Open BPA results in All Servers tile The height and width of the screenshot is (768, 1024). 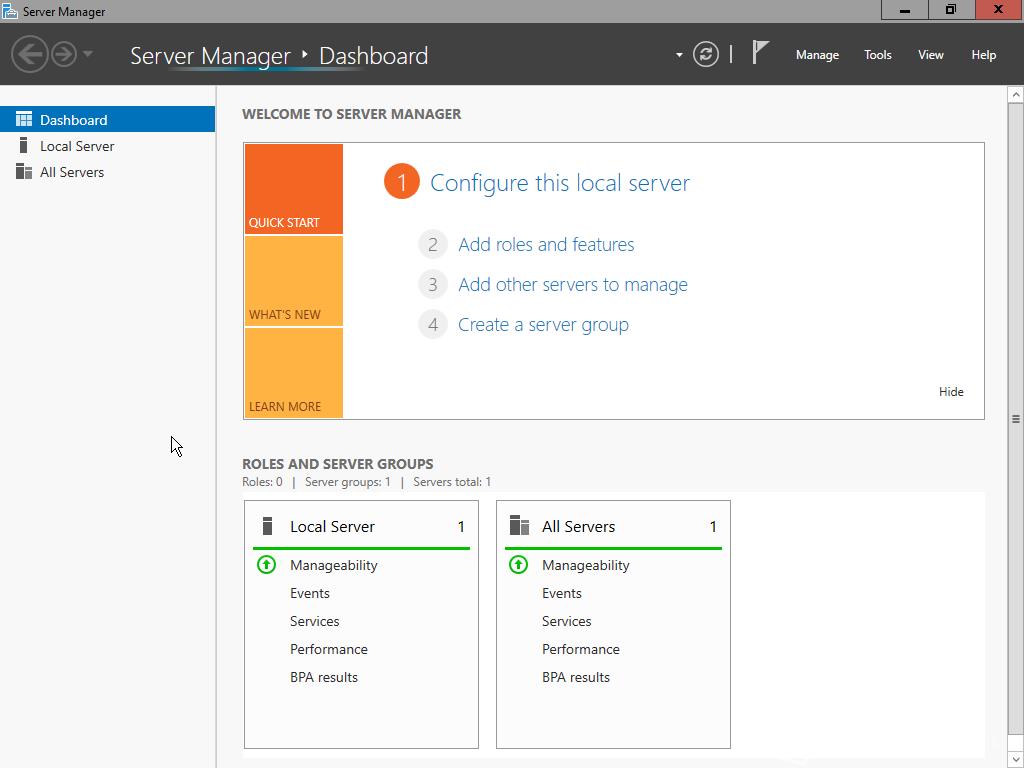(x=576, y=677)
